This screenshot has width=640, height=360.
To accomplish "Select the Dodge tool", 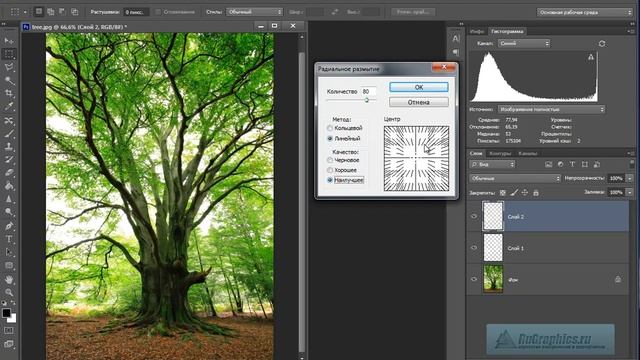I will 9,212.
